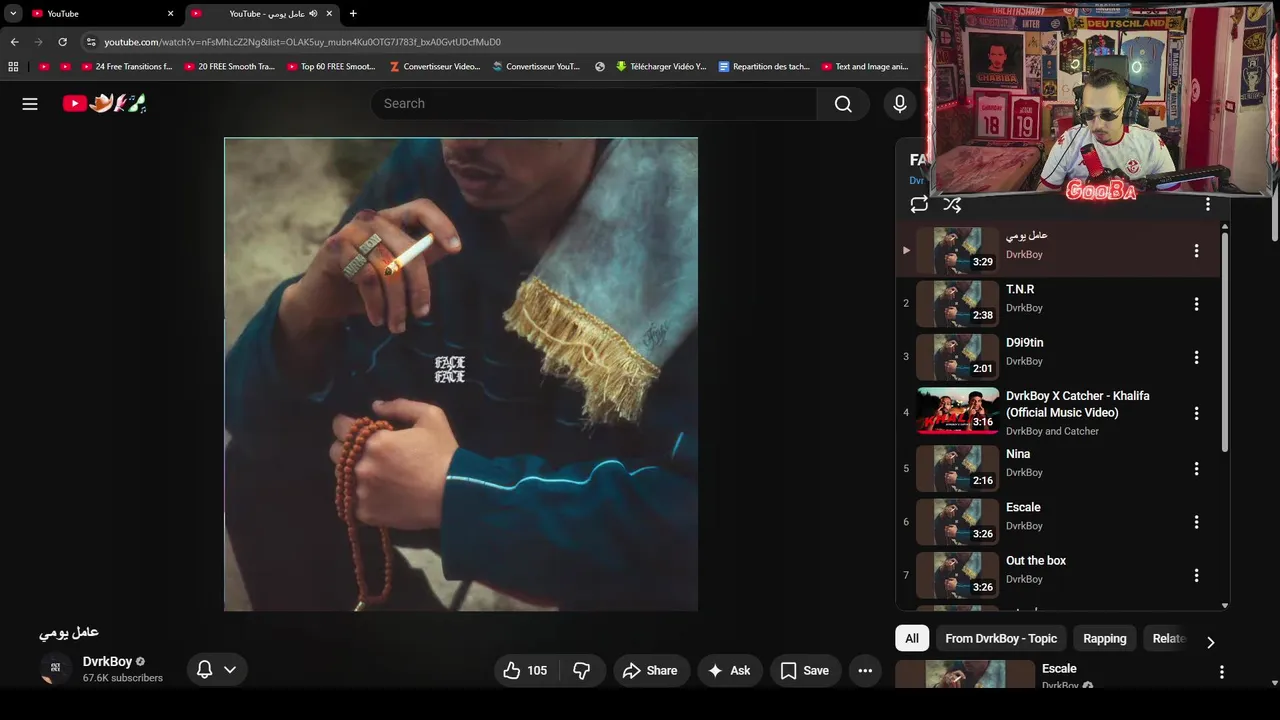This screenshot has width=1280, height=720.
Task: Open 'Convertisseur Video' bookmark
Action: [x=434, y=67]
